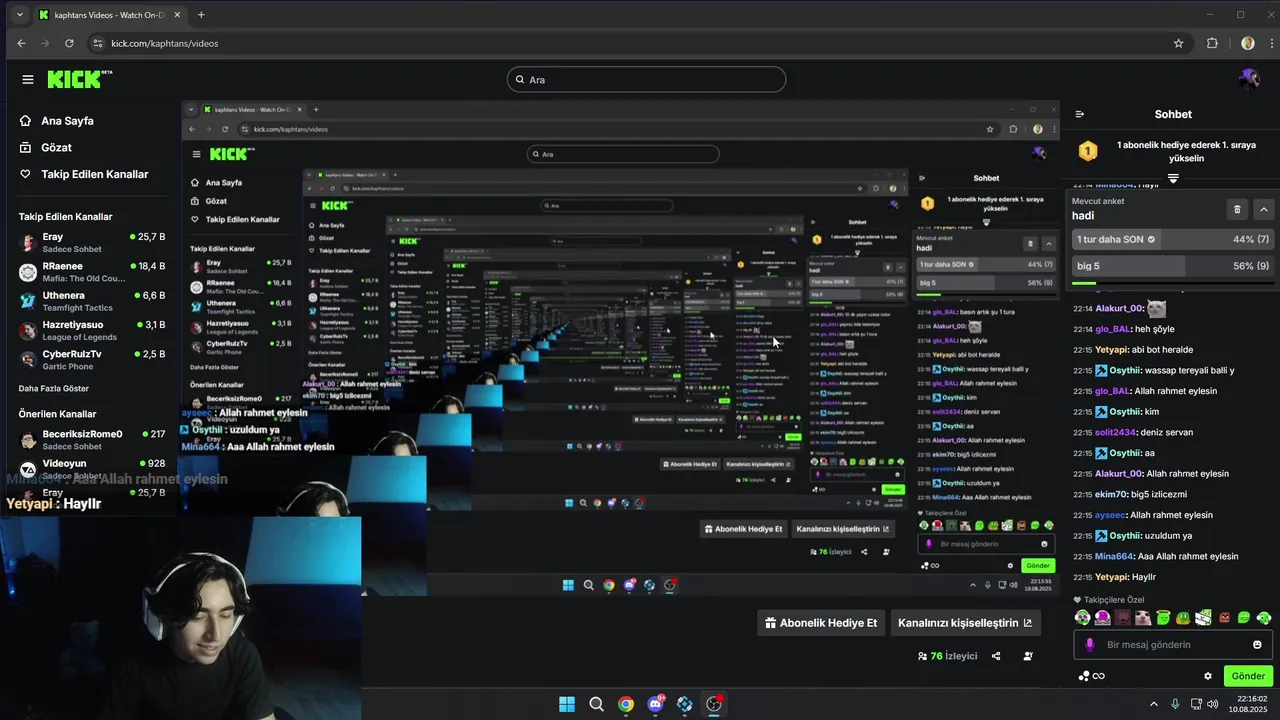Click solit2434 username in chat
This screenshot has height=720, width=1280.
pos(1115,432)
